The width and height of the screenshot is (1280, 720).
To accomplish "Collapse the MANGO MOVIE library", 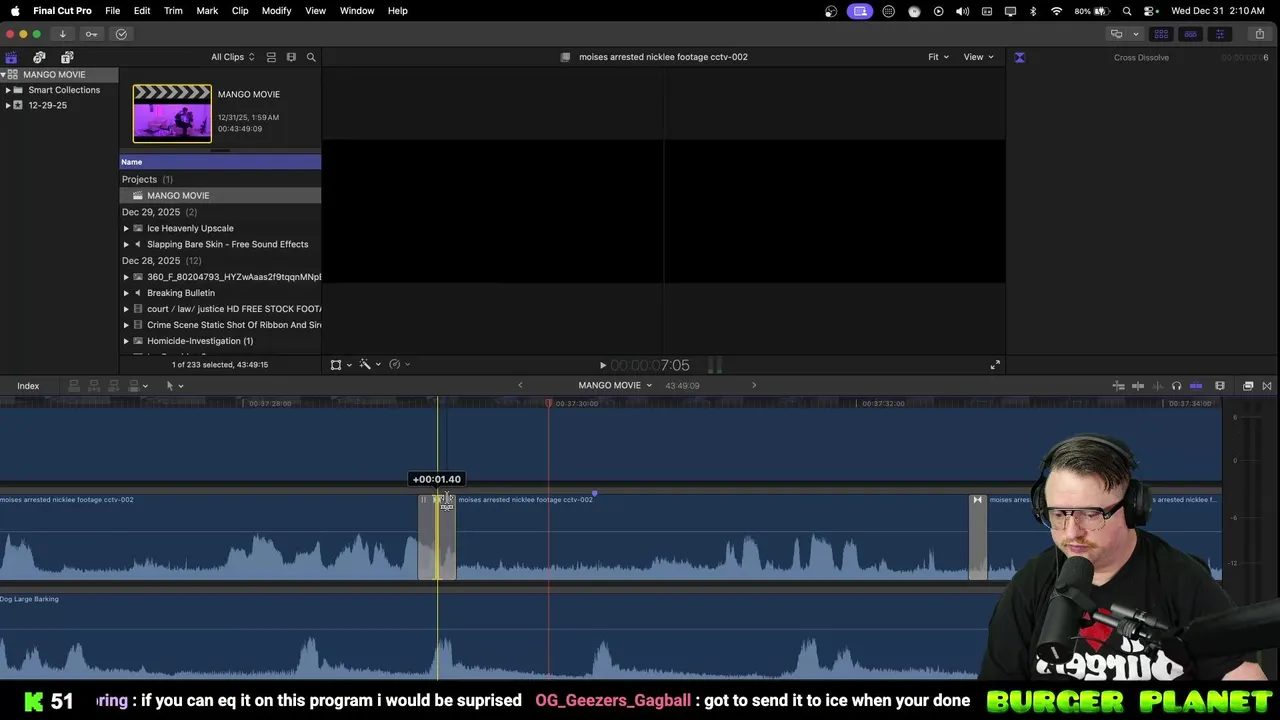I will click(x=3, y=75).
